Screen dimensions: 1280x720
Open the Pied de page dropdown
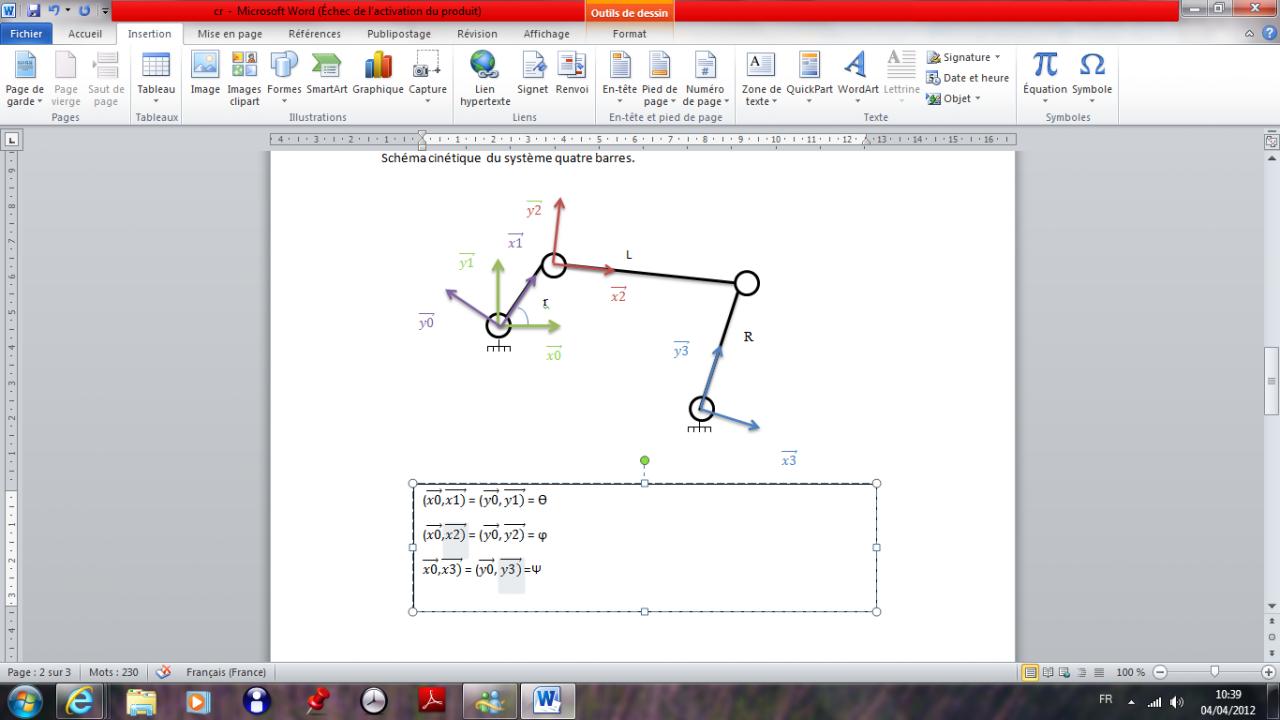pos(660,78)
